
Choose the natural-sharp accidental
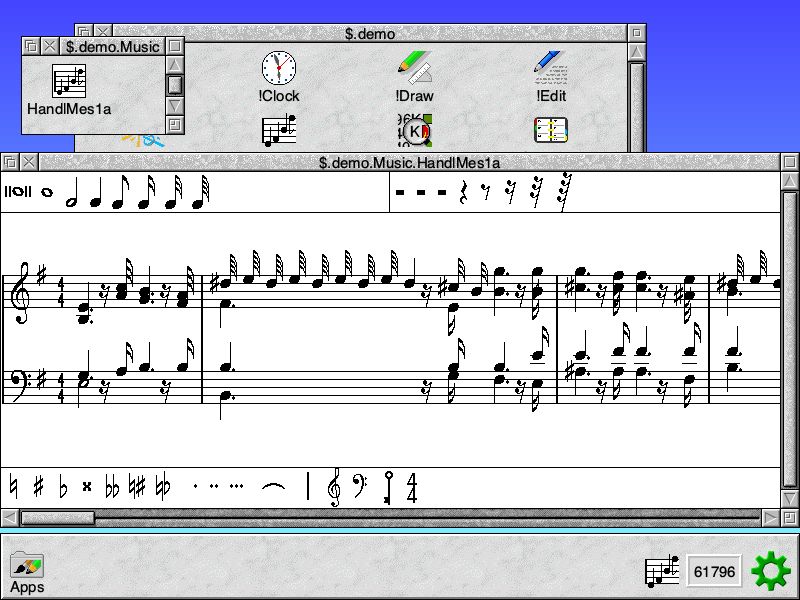[x=137, y=487]
